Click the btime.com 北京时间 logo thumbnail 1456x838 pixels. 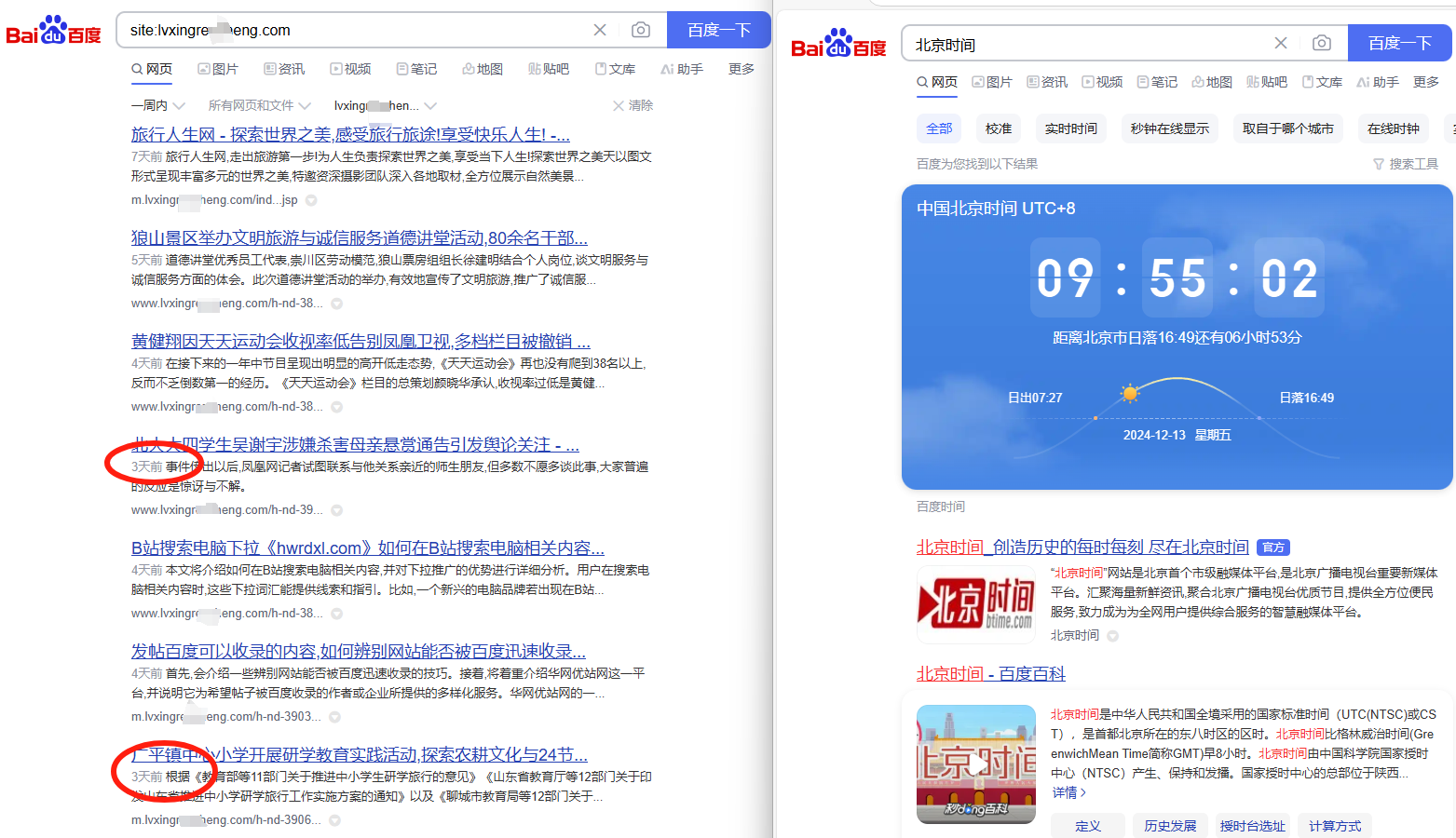tap(976, 603)
